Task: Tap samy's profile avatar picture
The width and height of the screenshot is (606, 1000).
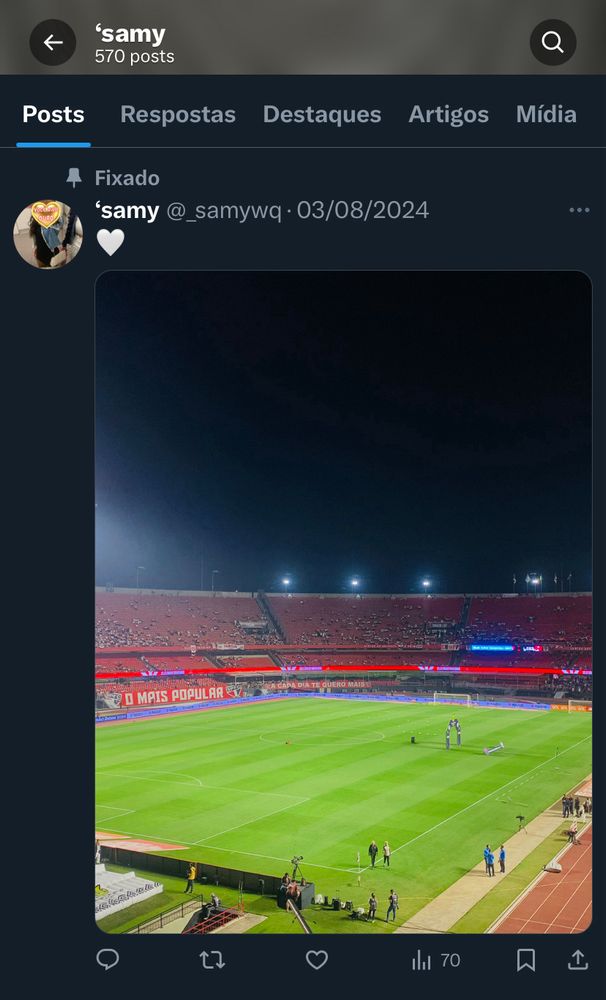Action: pyautogui.click(x=48, y=234)
